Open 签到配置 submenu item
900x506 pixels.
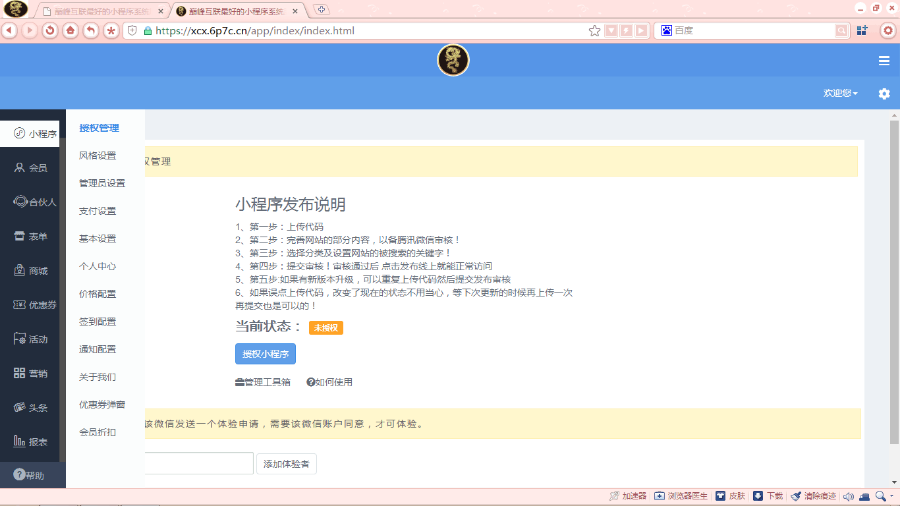click(x=98, y=321)
